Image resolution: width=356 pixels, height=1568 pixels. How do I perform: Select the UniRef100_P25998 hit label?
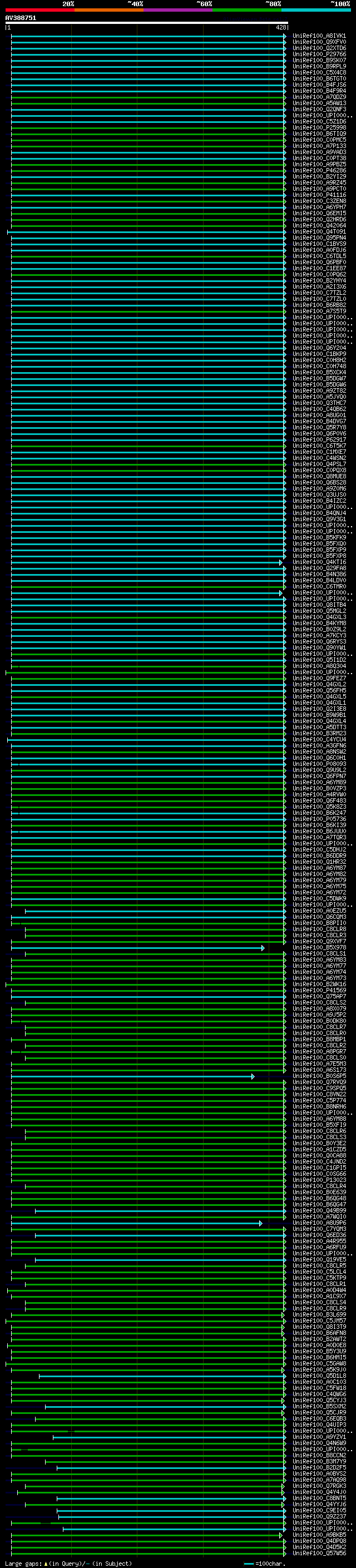pyautogui.click(x=319, y=128)
